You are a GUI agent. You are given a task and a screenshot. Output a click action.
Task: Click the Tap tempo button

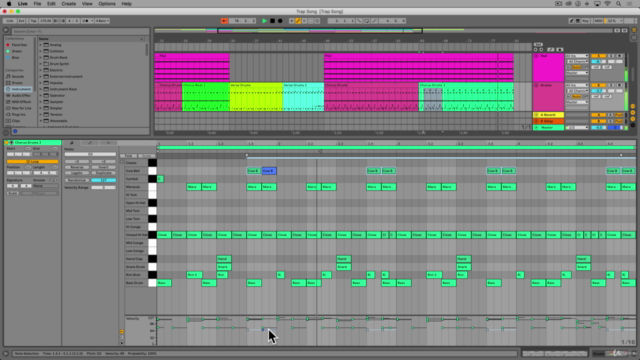tap(33, 21)
